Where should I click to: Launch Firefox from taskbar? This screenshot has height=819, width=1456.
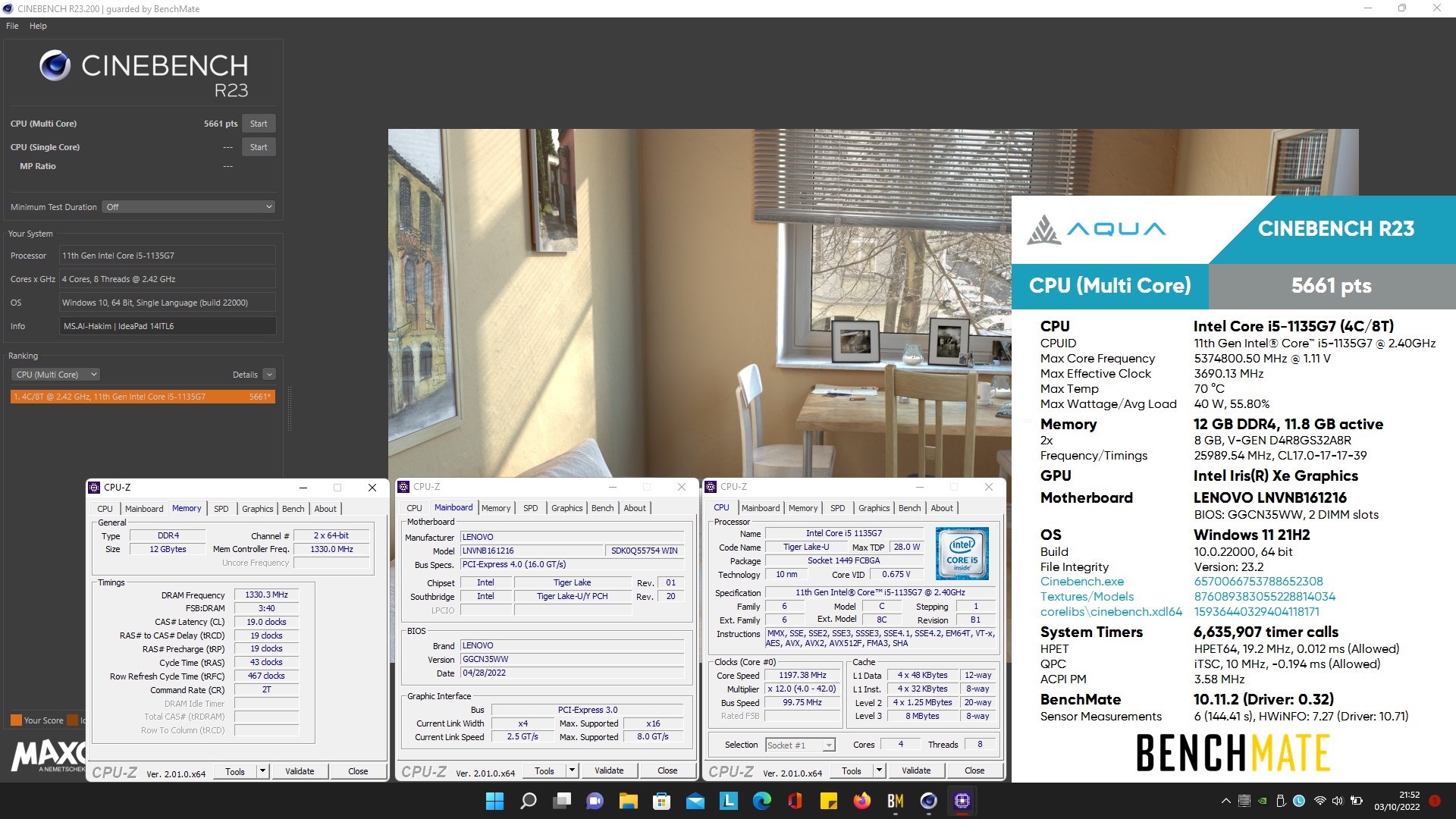(862, 801)
